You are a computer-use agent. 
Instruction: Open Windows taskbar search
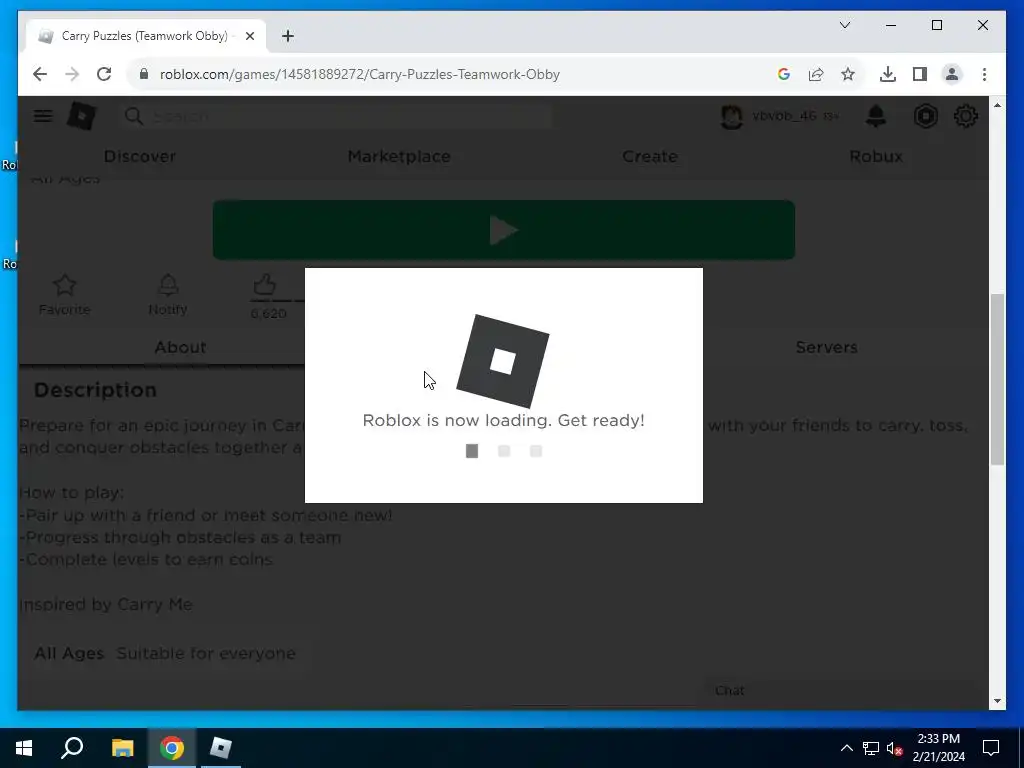[72, 748]
